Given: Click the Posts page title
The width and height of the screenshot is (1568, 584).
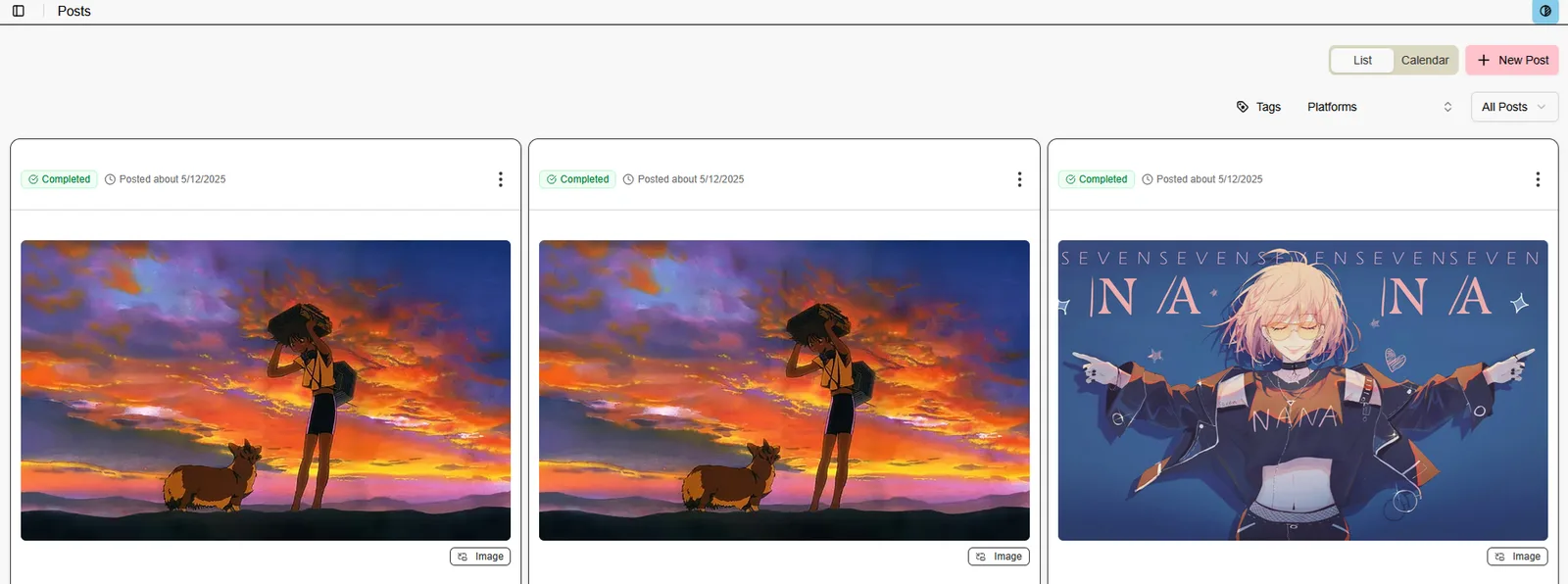Looking at the screenshot, I should click(x=74, y=11).
